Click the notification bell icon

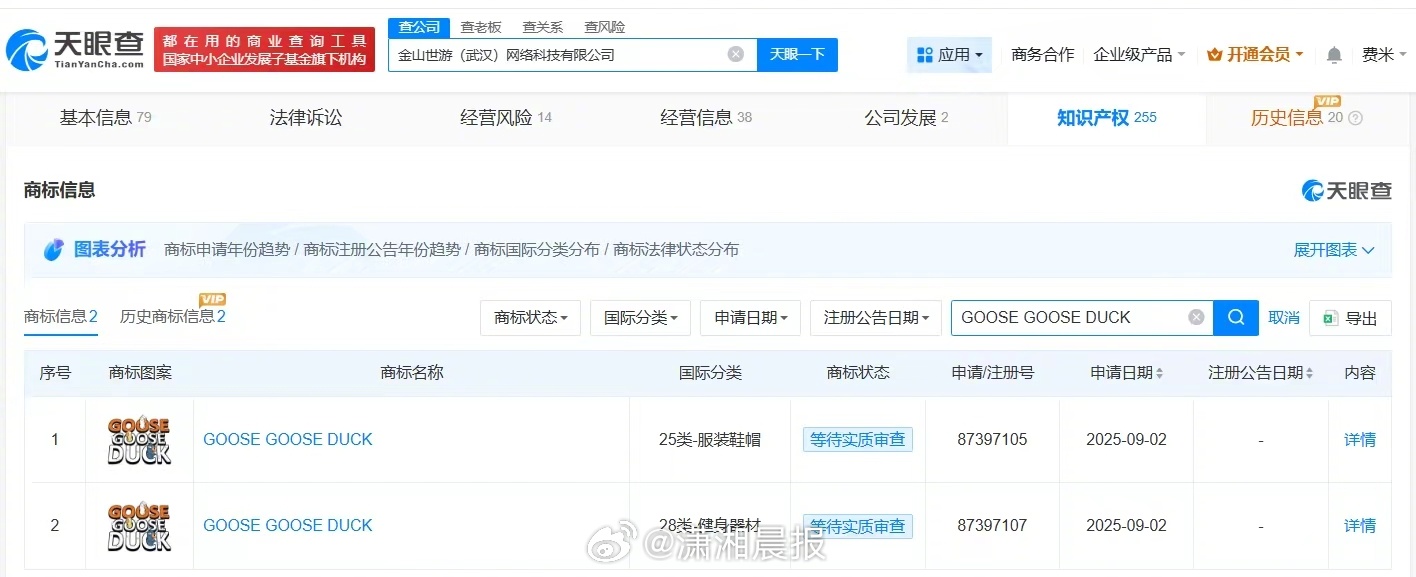pos(1334,55)
